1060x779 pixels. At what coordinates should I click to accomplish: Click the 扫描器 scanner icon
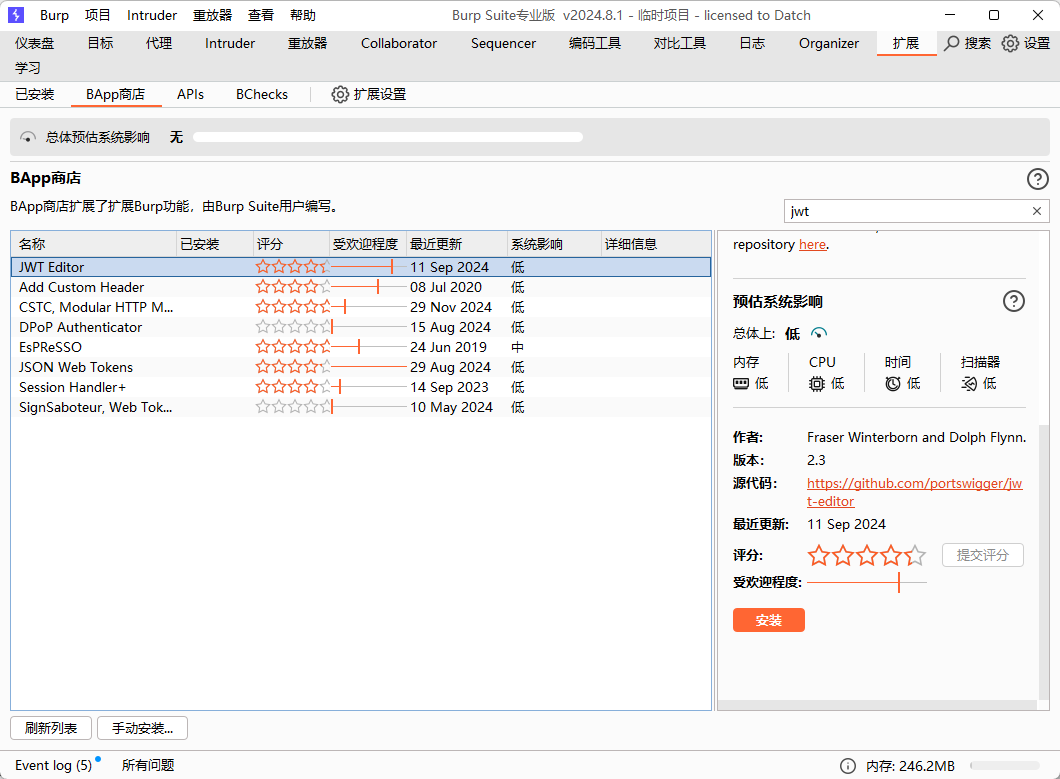click(969, 384)
